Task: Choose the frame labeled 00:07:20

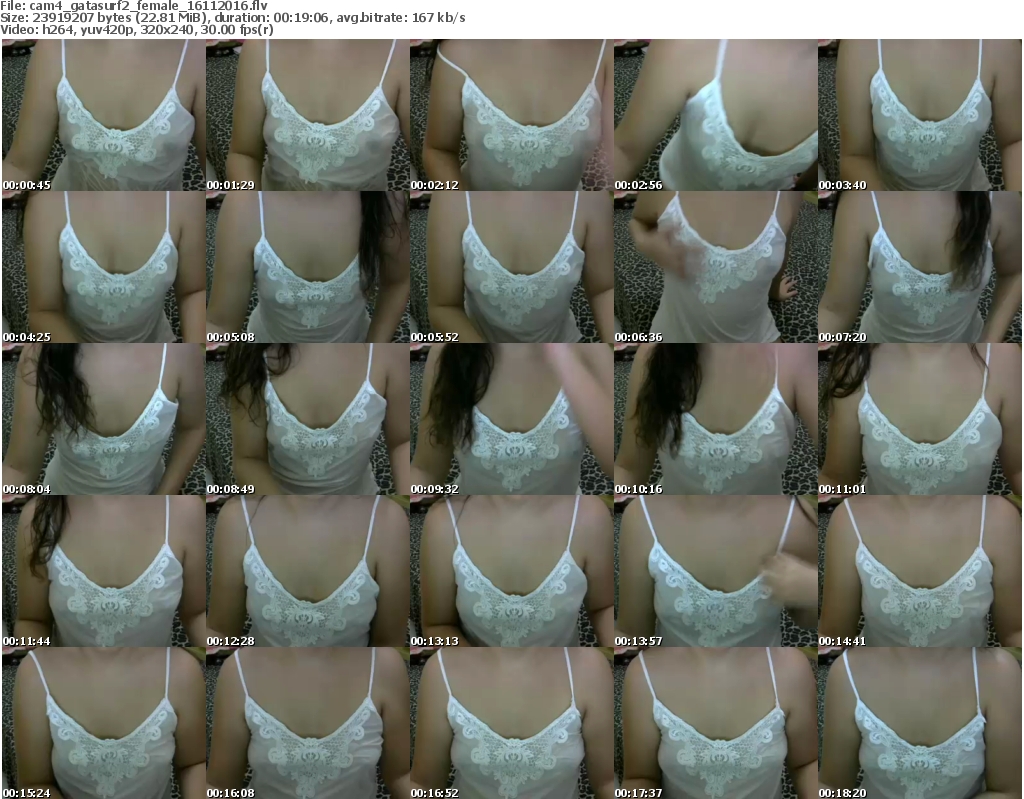Action: (920, 267)
